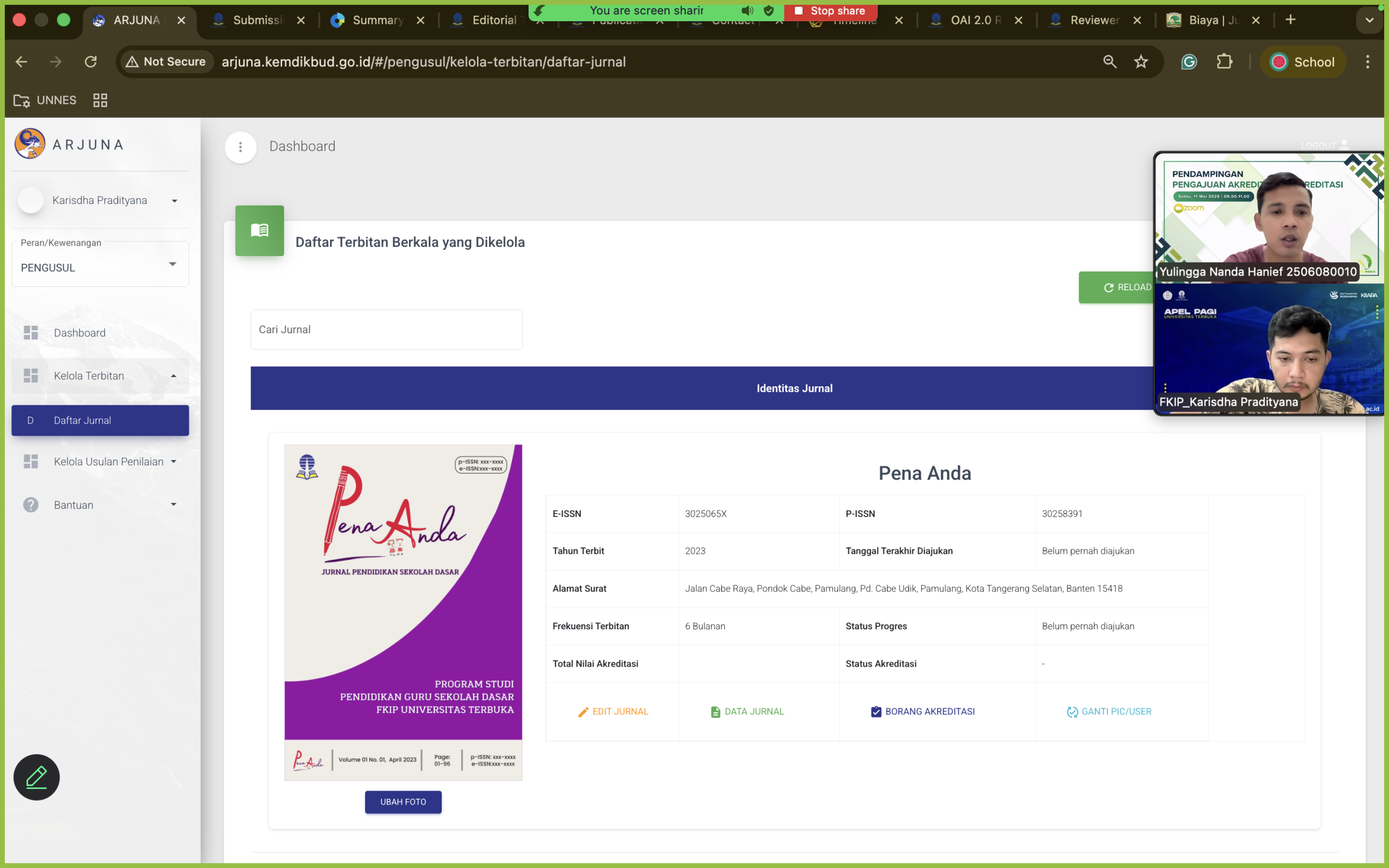Click the floating green pencil button
The height and width of the screenshot is (868, 1389).
(36, 777)
